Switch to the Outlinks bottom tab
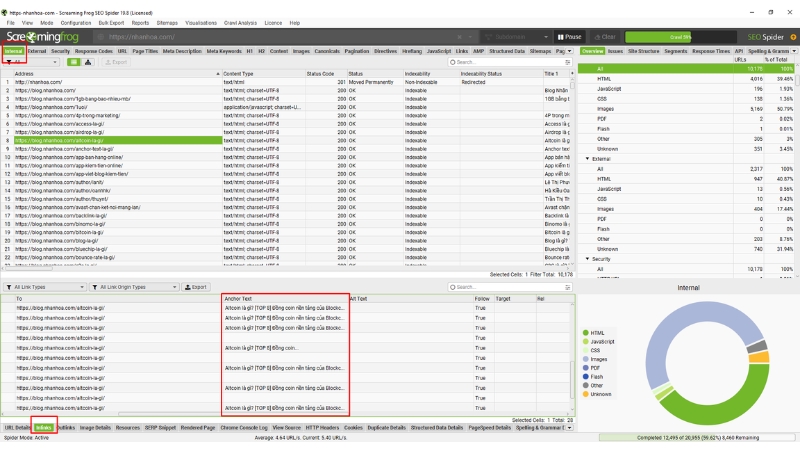The width and height of the screenshot is (800, 450). point(66,428)
